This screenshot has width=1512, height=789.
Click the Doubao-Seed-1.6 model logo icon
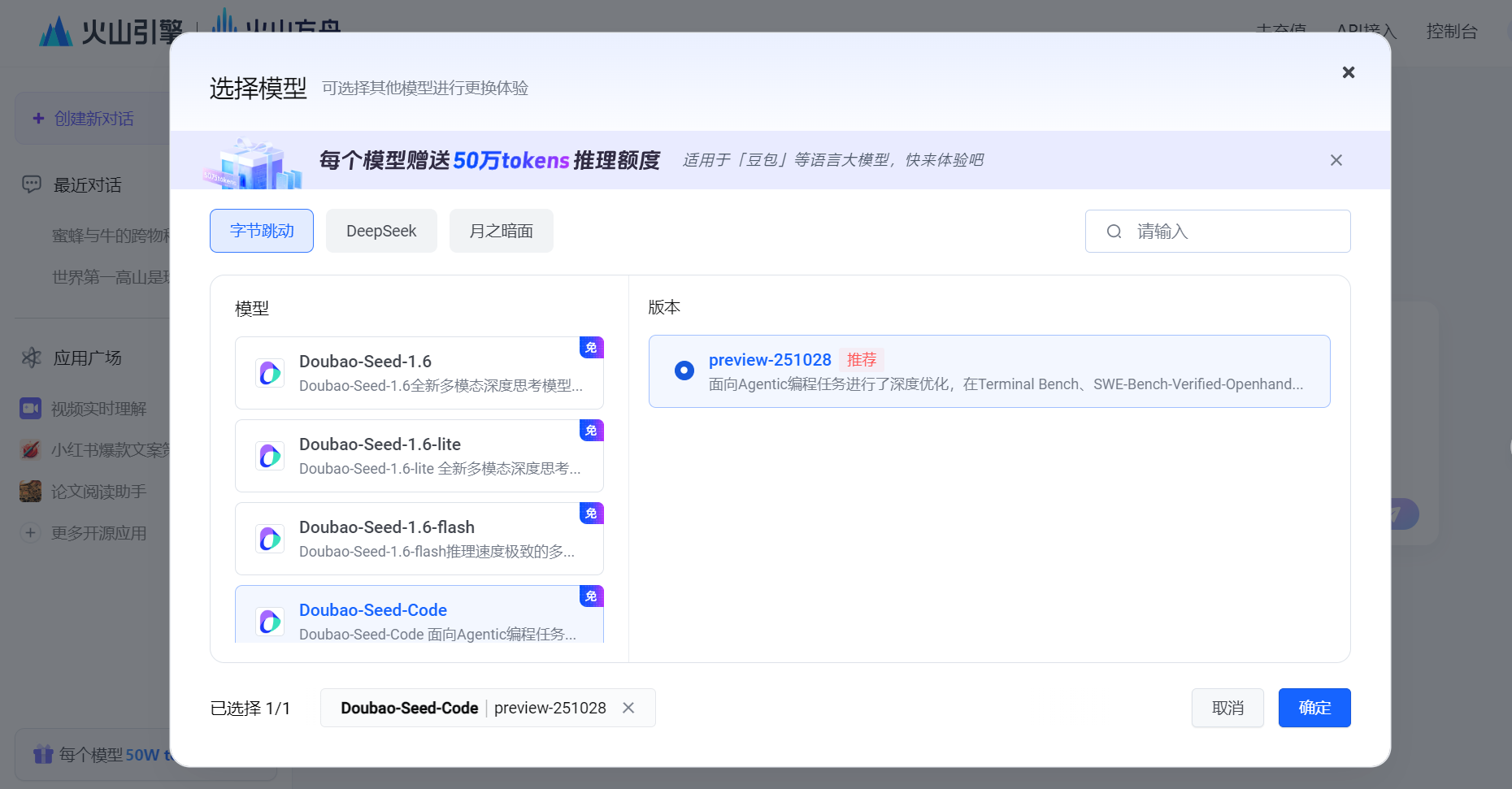[x=270, y=373]
